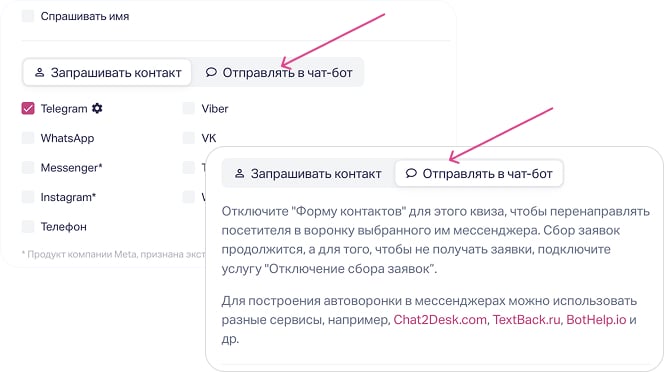Check the Viber checkbox
This screenshot has width=664, height=372.
[188, 108]
